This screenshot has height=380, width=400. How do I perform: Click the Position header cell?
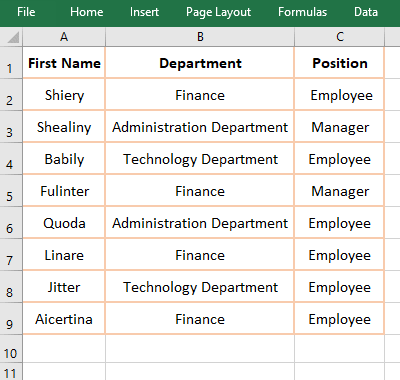coord(340,63)
